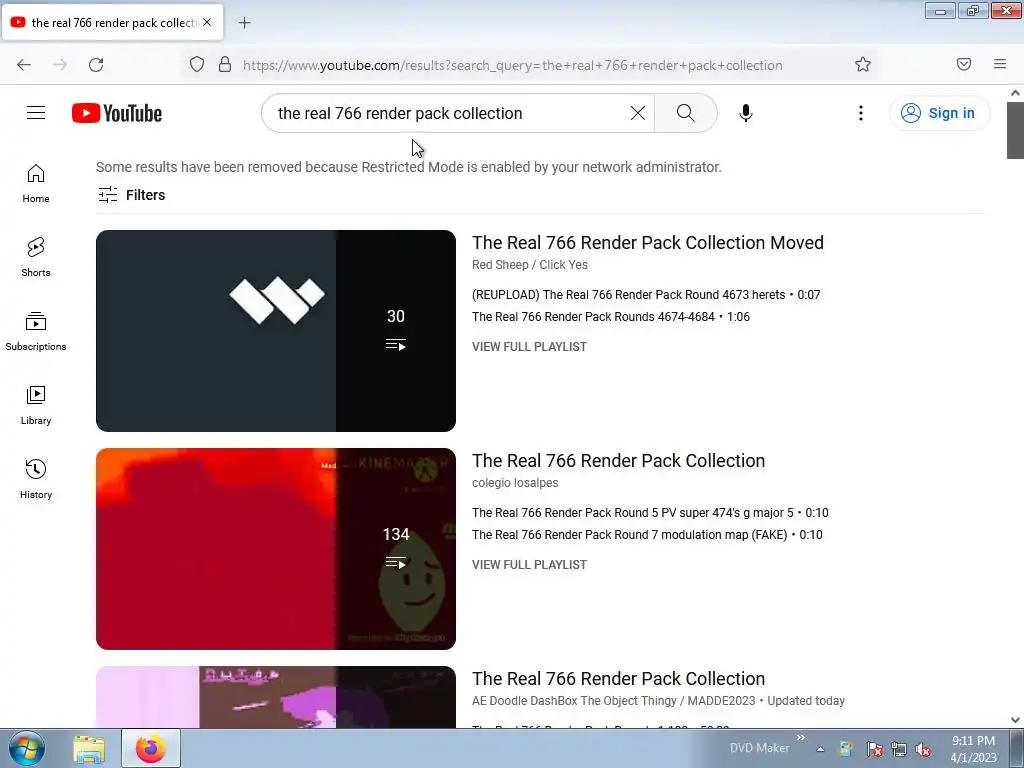This screenshot has width=1024, height=768.
Task: Expand DVD Maker toolbar chevron
Action: click(x=801, y=738)
